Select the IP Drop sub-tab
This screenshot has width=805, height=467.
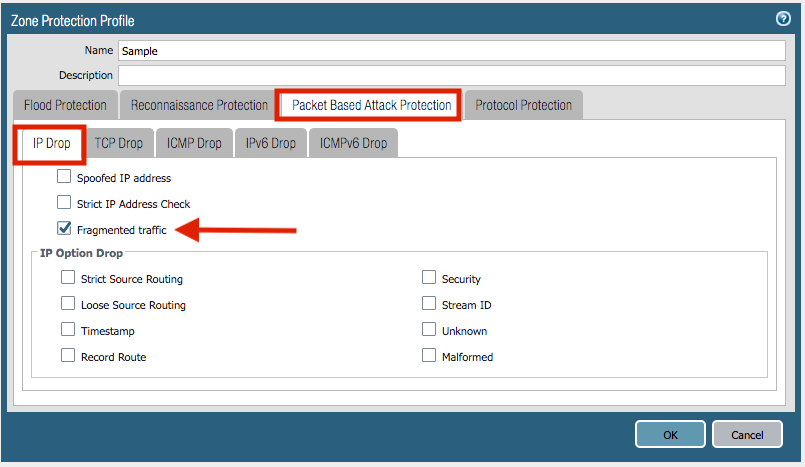51,143
